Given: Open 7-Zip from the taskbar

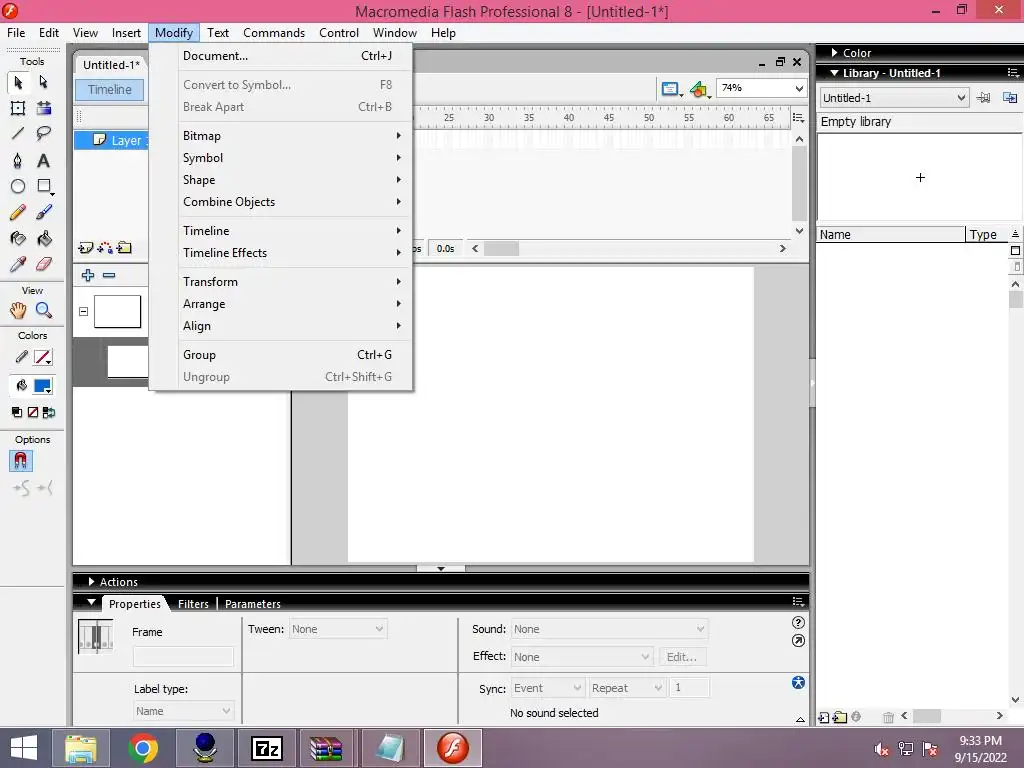Looking at the screenshot, I should pos(266,748).
